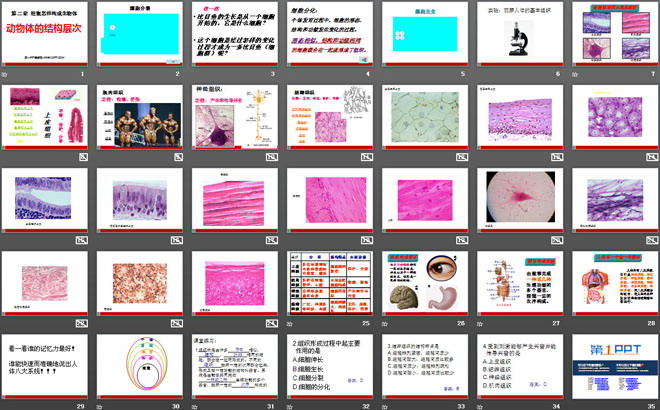Click slide 2 titled 细胞分裂
The height and width of the screenshot is (410, 660).
click(x=142, y=33)
